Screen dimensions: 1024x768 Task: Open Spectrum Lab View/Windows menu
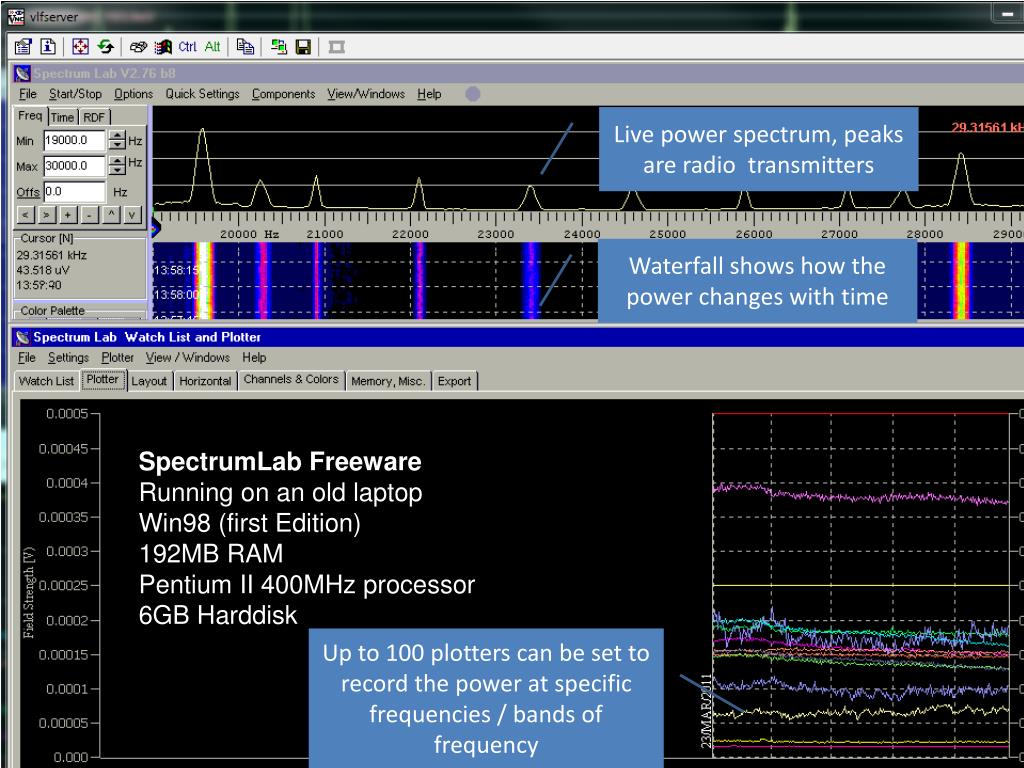[366, 94]
